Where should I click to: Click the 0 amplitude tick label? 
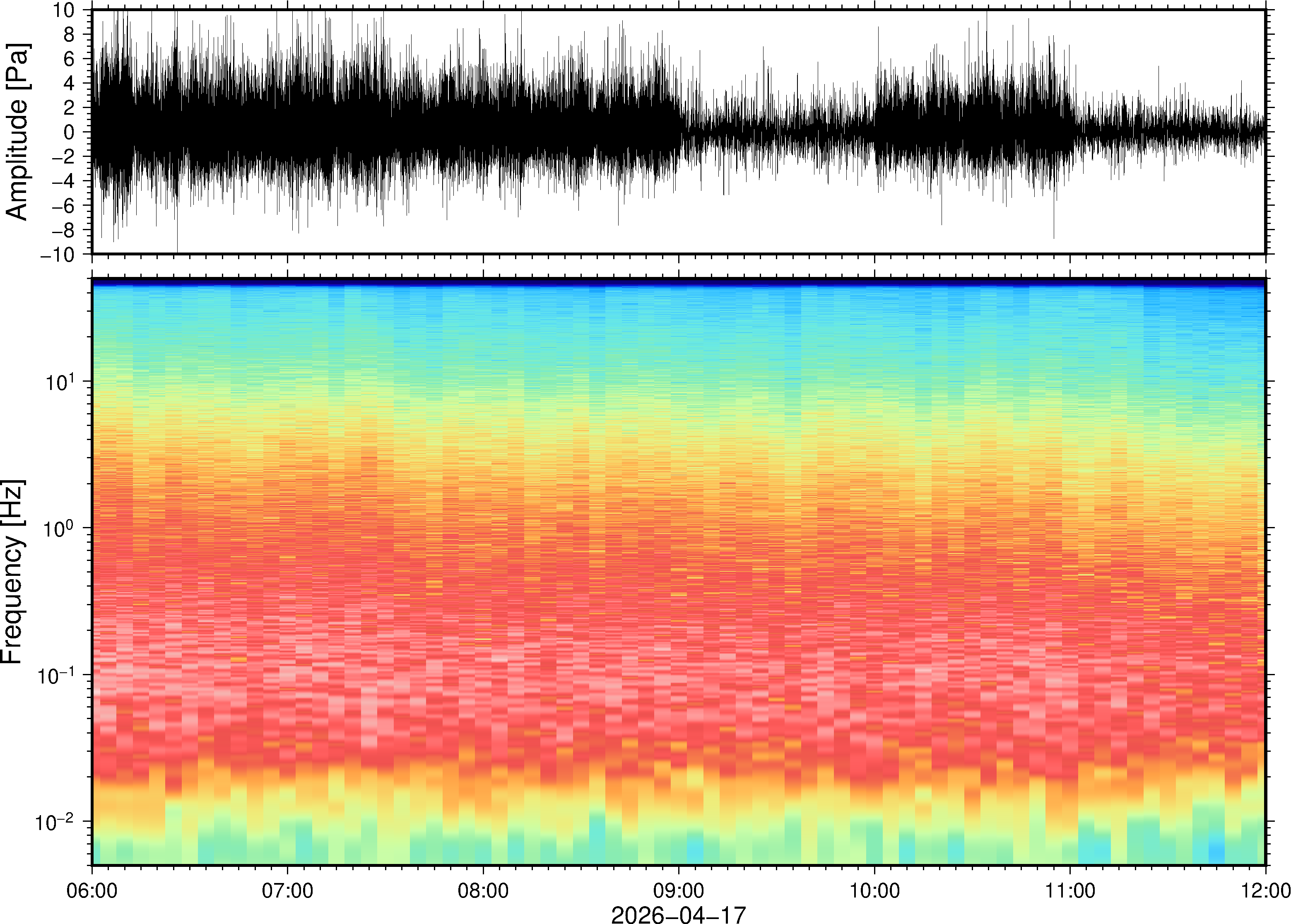[70, 132]
